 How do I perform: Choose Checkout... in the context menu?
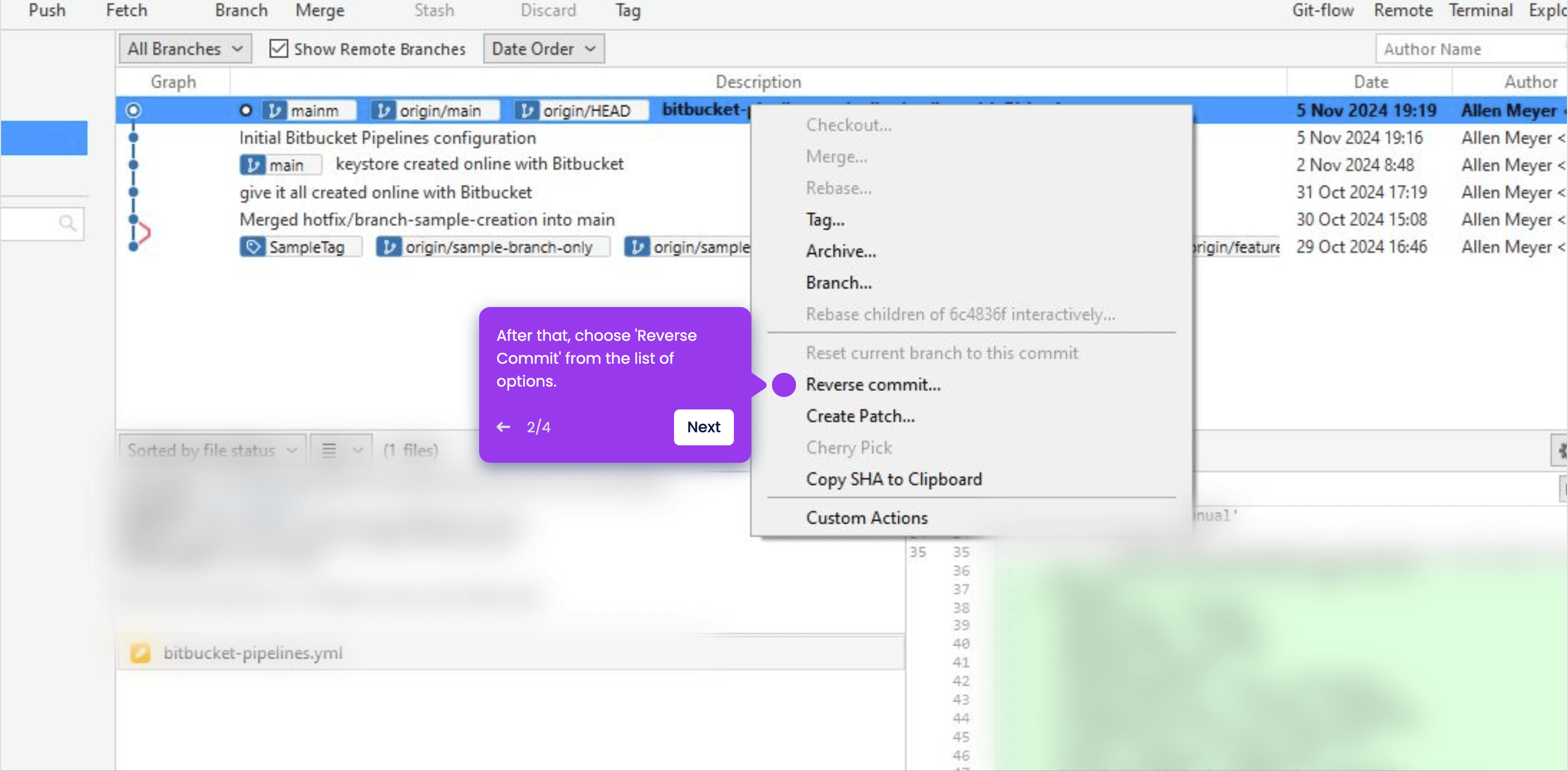pos(849,125)
